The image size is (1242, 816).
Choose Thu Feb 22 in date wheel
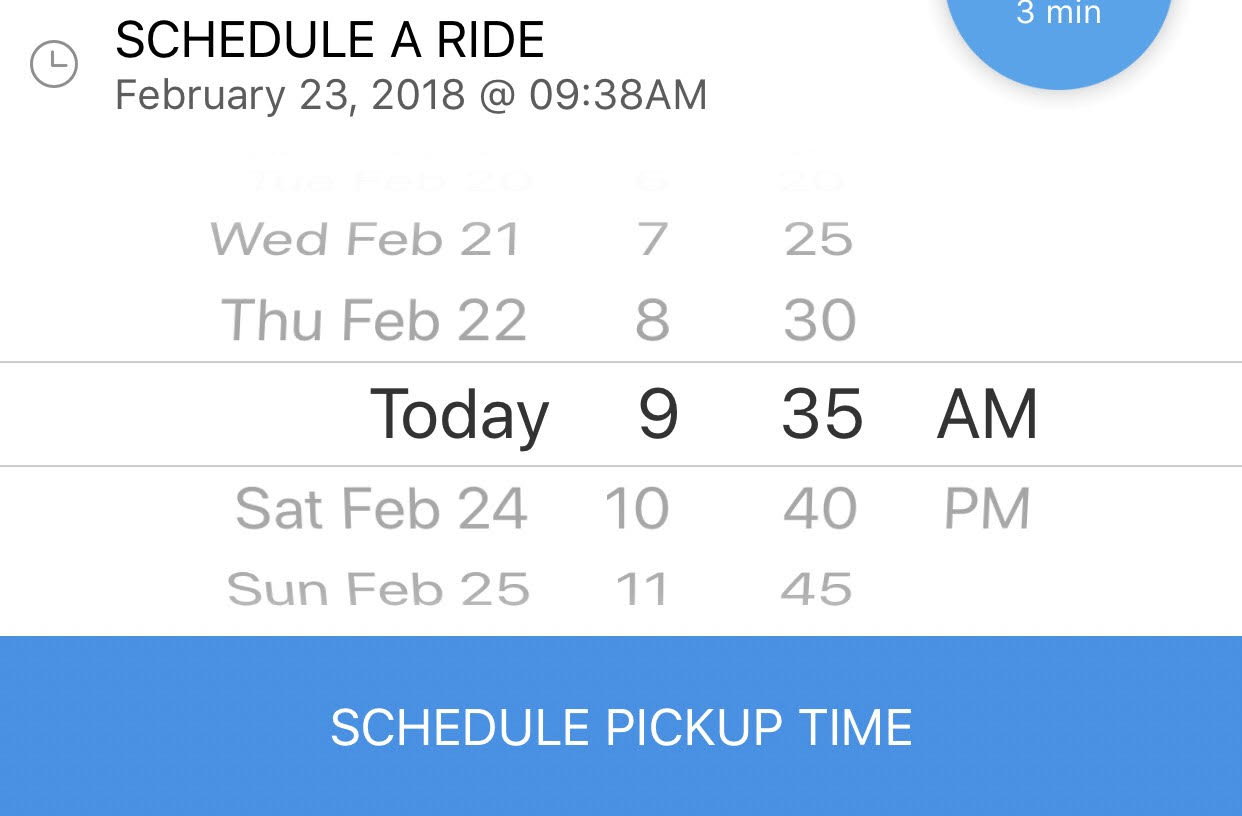click(x=374, y=321)
